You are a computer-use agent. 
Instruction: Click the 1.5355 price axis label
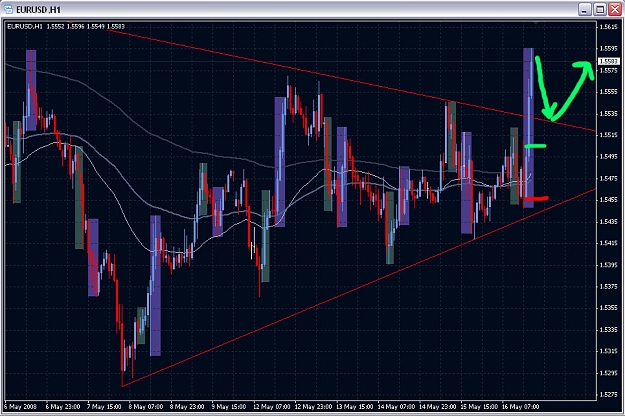pos(609,308)
